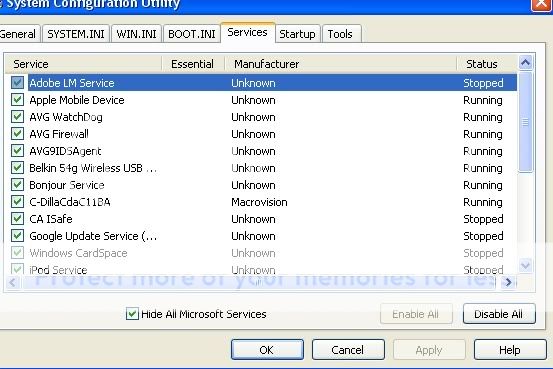Toggle Hide All Microsoft Services checkbox

tap(132, 314)
